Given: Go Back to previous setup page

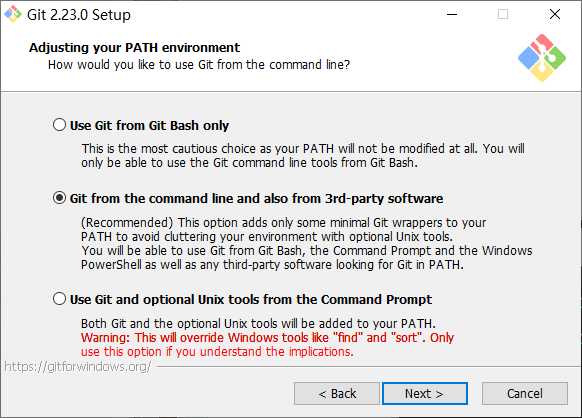Looking at the screenshot, I should pos(337,393).
